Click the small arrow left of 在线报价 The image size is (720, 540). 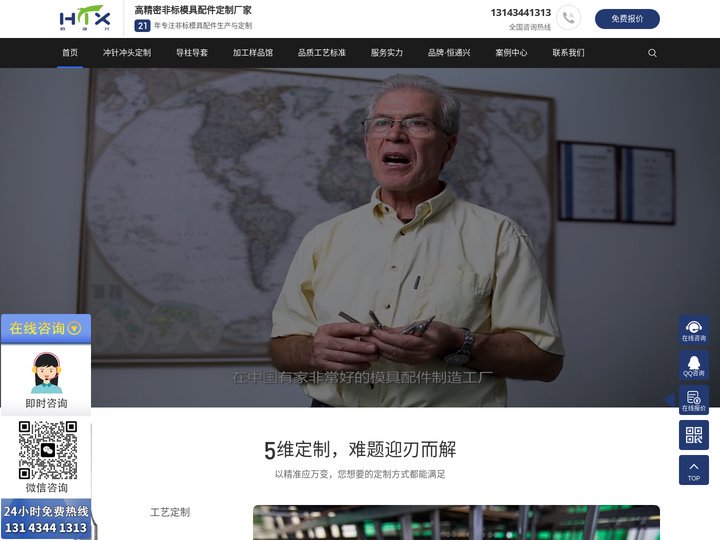pos(669,399)
